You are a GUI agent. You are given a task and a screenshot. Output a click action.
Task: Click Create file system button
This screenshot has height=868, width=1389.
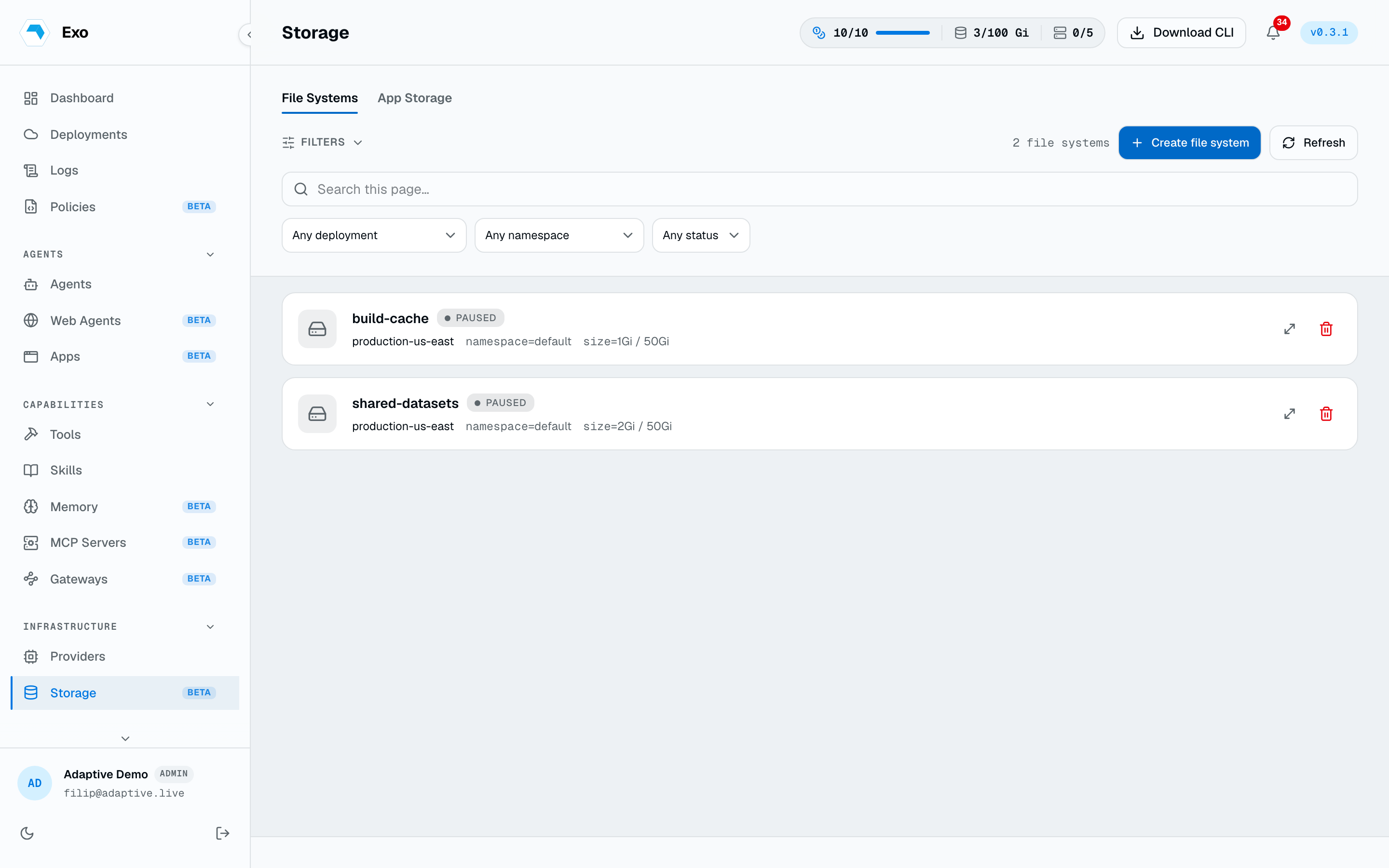1189,143
